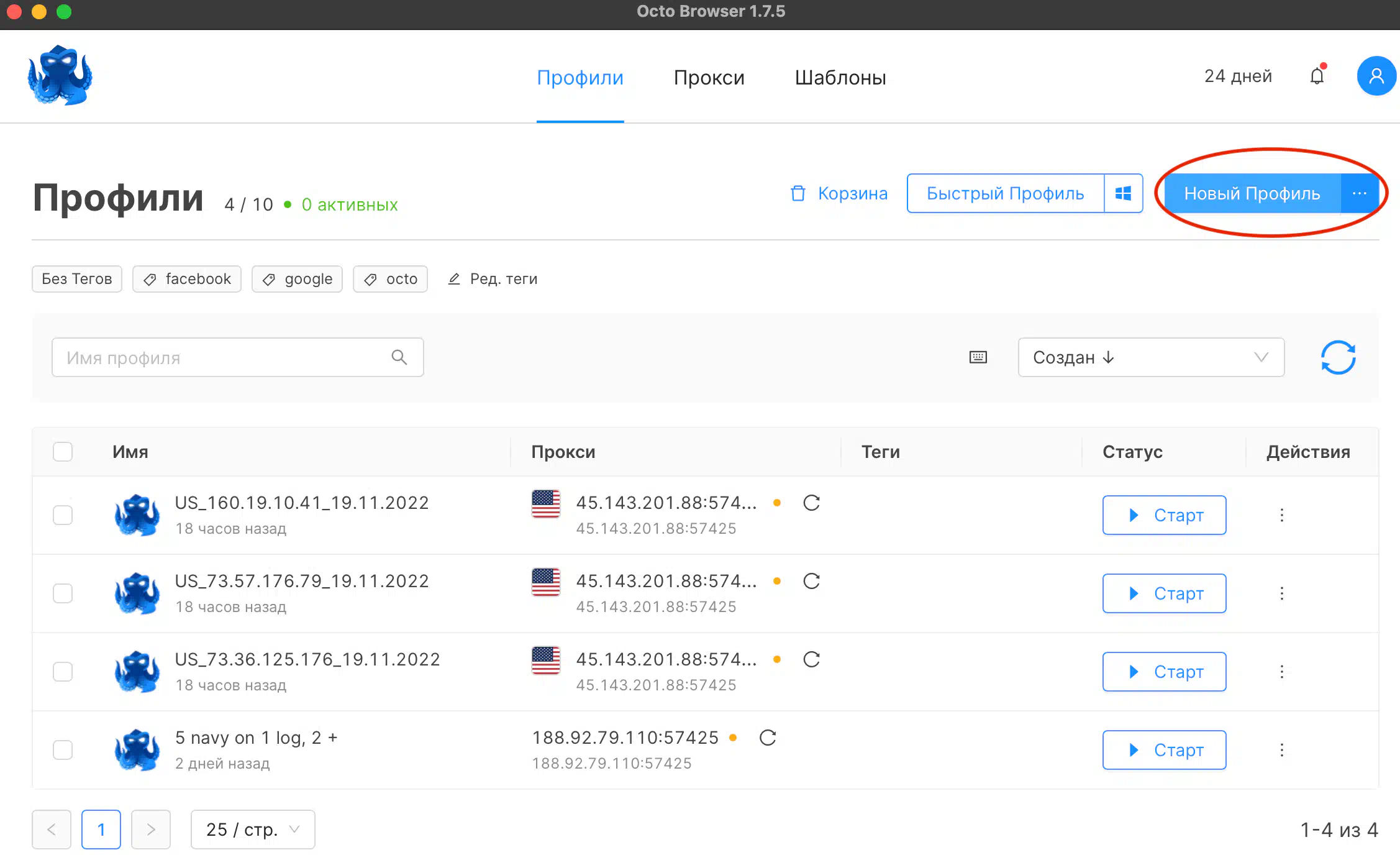Start the US_73.57.176.79_19.11.2022 profile

(x=1165, y=593)
